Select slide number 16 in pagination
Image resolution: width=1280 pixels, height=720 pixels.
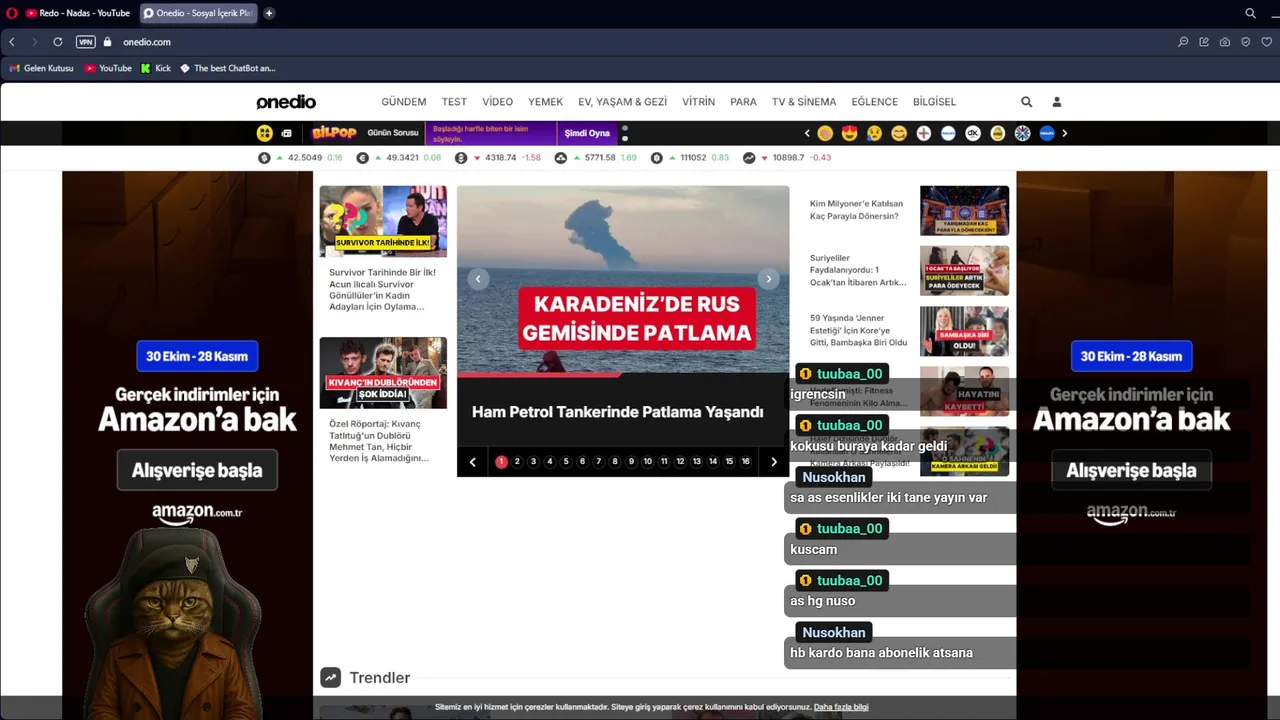click(x=745, y=462)
